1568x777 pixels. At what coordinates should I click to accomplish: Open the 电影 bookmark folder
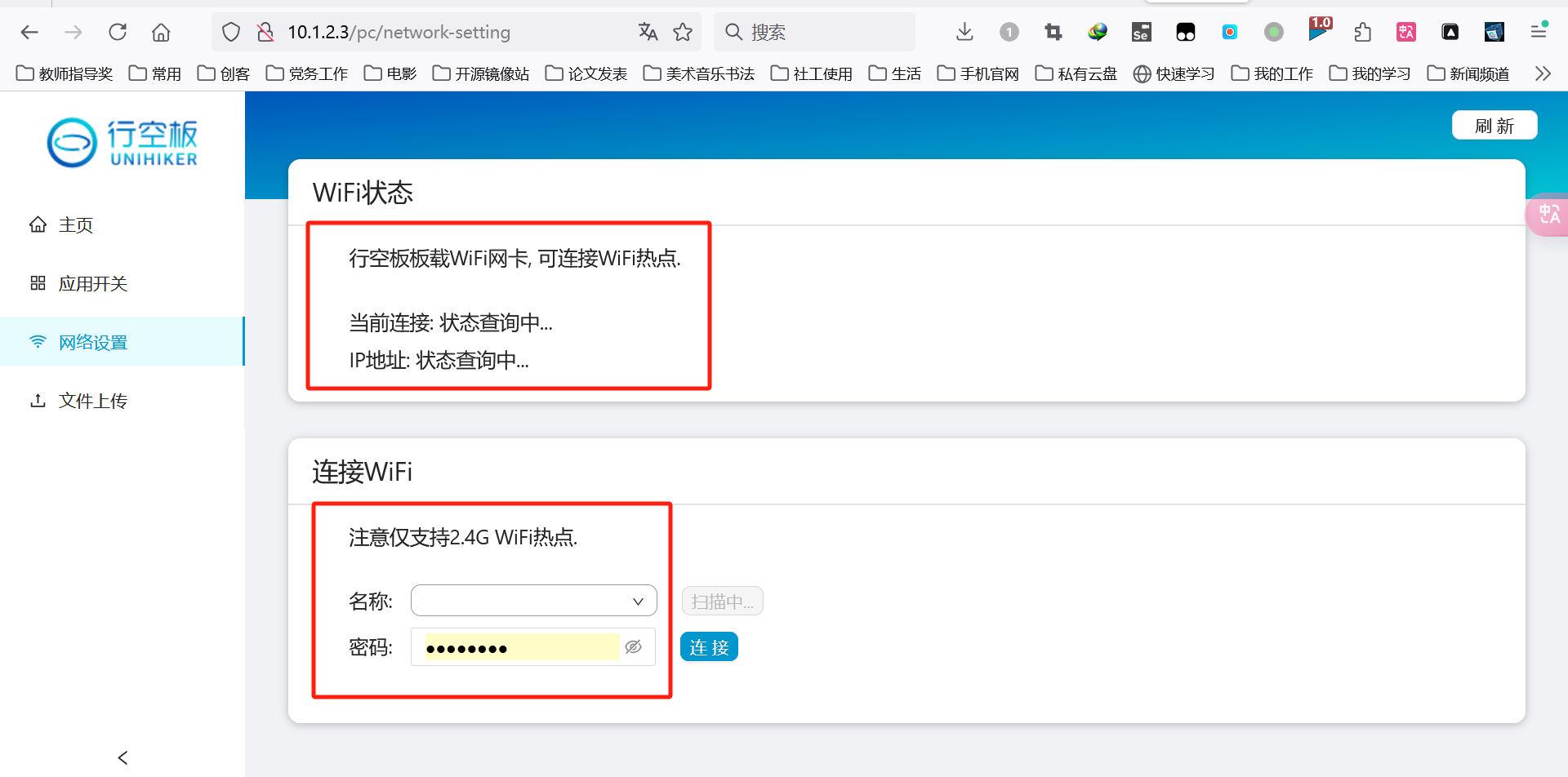pos(390,73)
